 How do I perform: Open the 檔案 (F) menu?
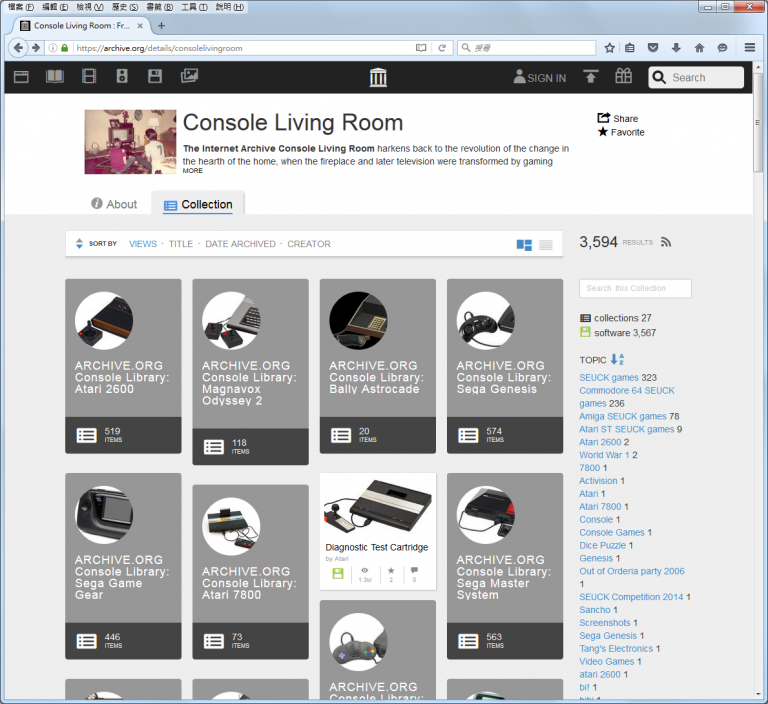tap(21, 7)
